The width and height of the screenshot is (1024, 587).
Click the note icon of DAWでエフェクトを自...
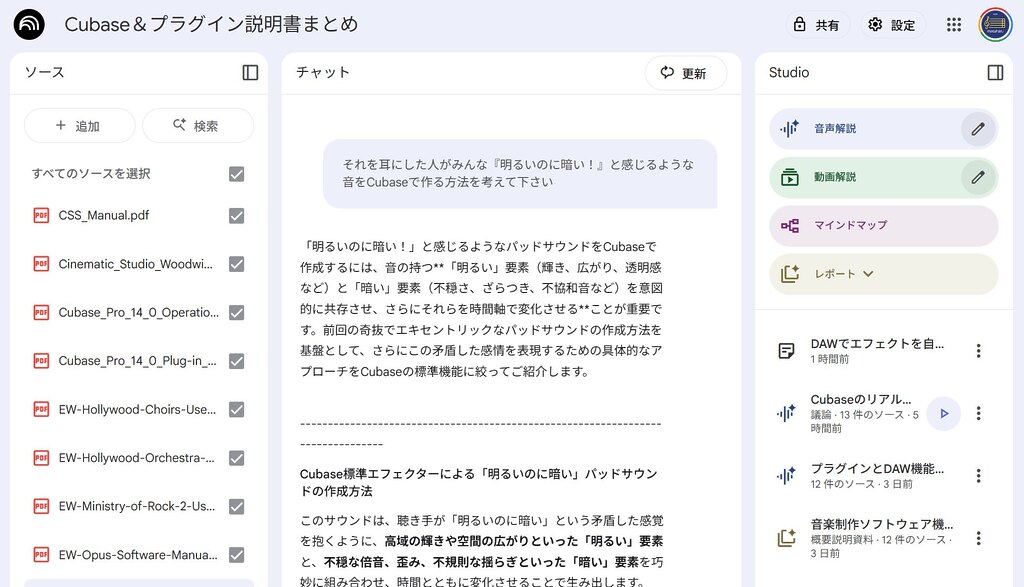coord(787,351)
